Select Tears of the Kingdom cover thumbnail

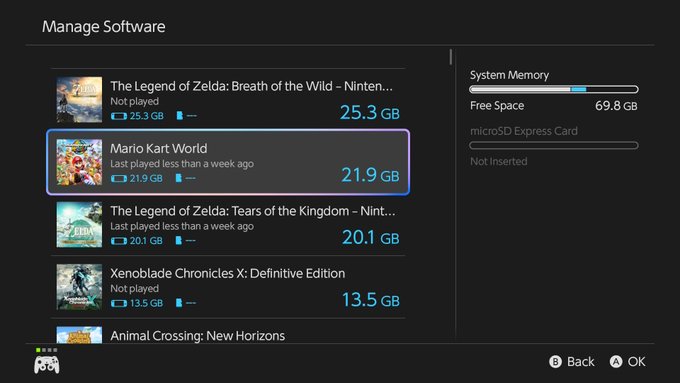tap(79, 224)
